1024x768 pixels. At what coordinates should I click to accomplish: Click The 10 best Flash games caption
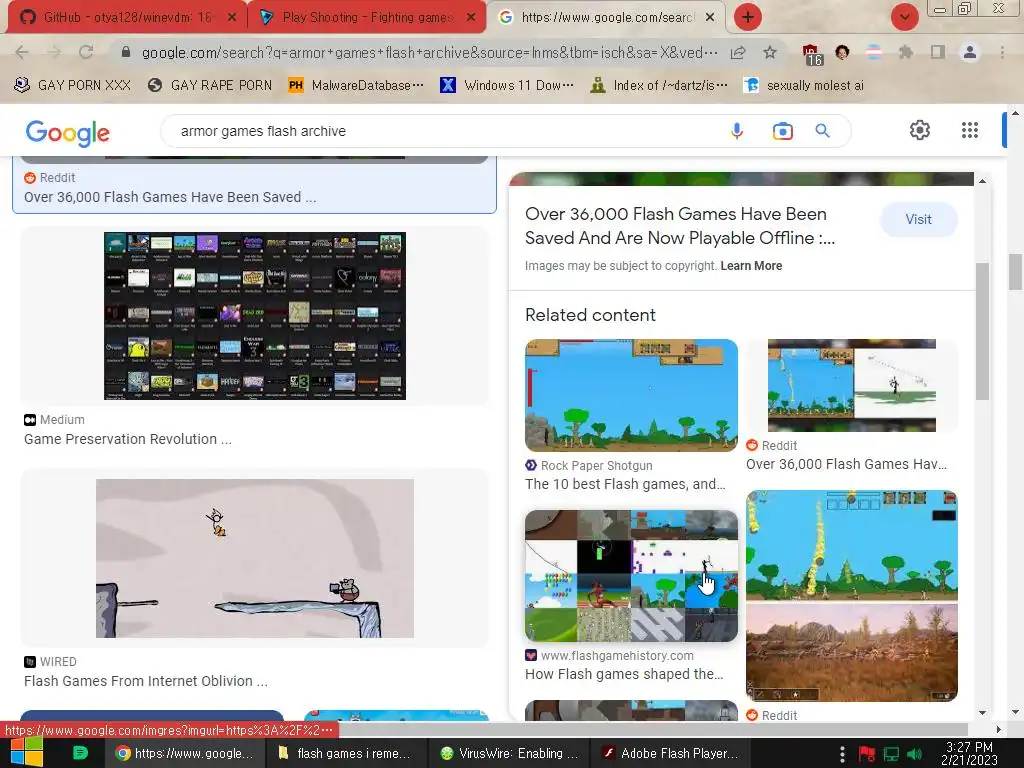(625, 484)
